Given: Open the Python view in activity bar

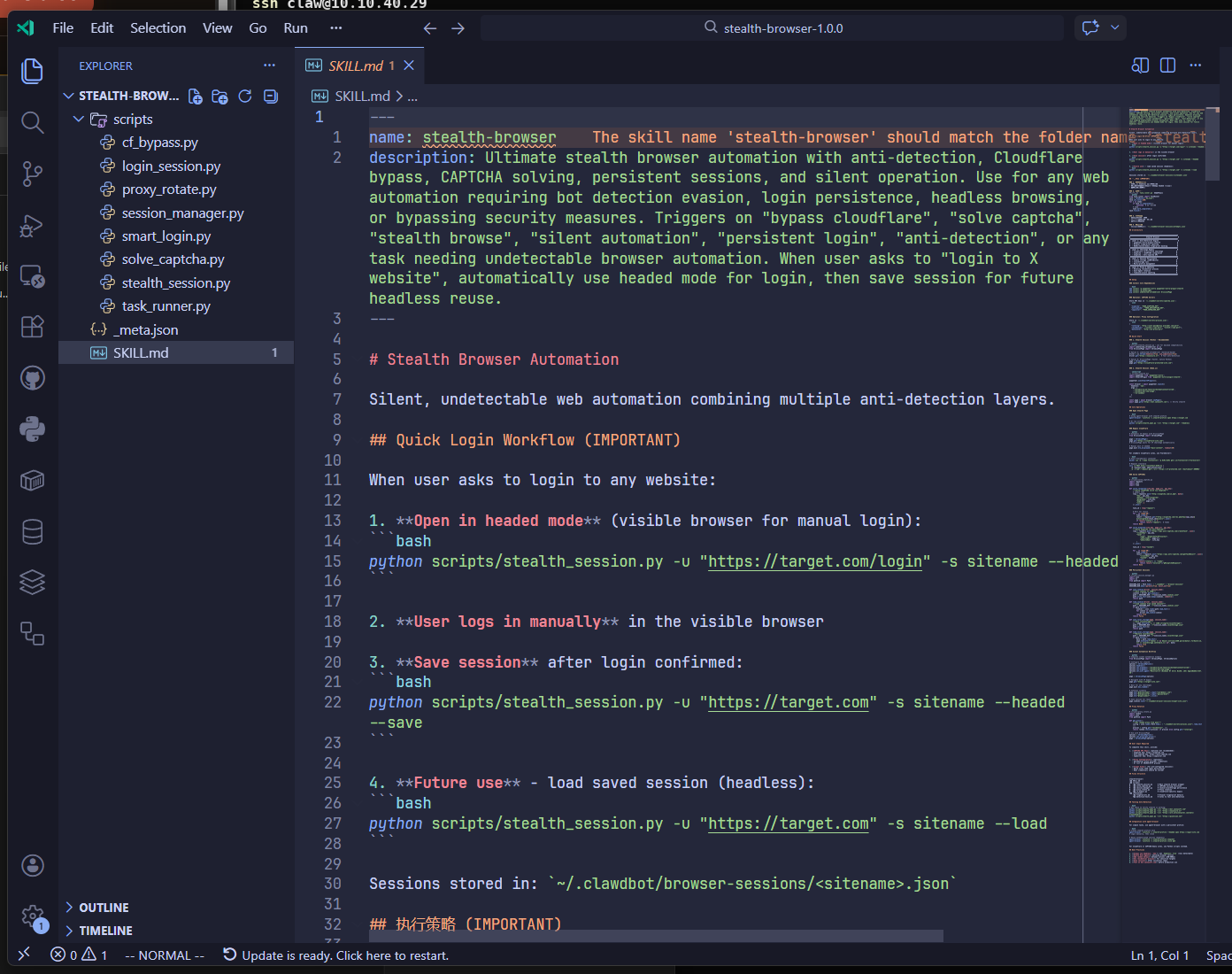Looking at the screenshot, I should 32,429.
